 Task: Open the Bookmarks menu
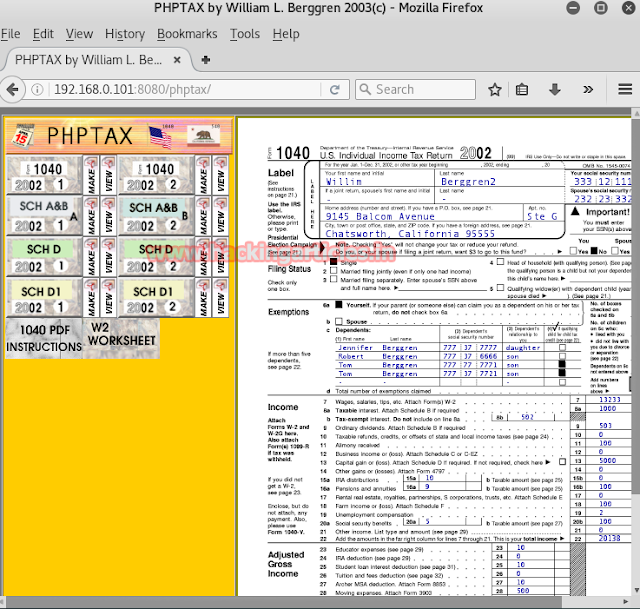point(187,34)
